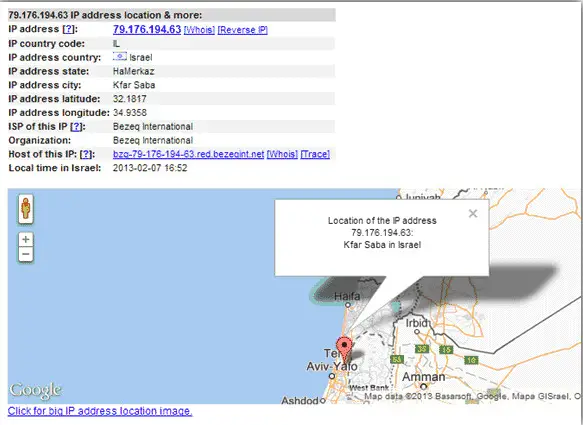Select the country code value IL
The height and width of the screenshot is (425, 583).
click(116, 44)
